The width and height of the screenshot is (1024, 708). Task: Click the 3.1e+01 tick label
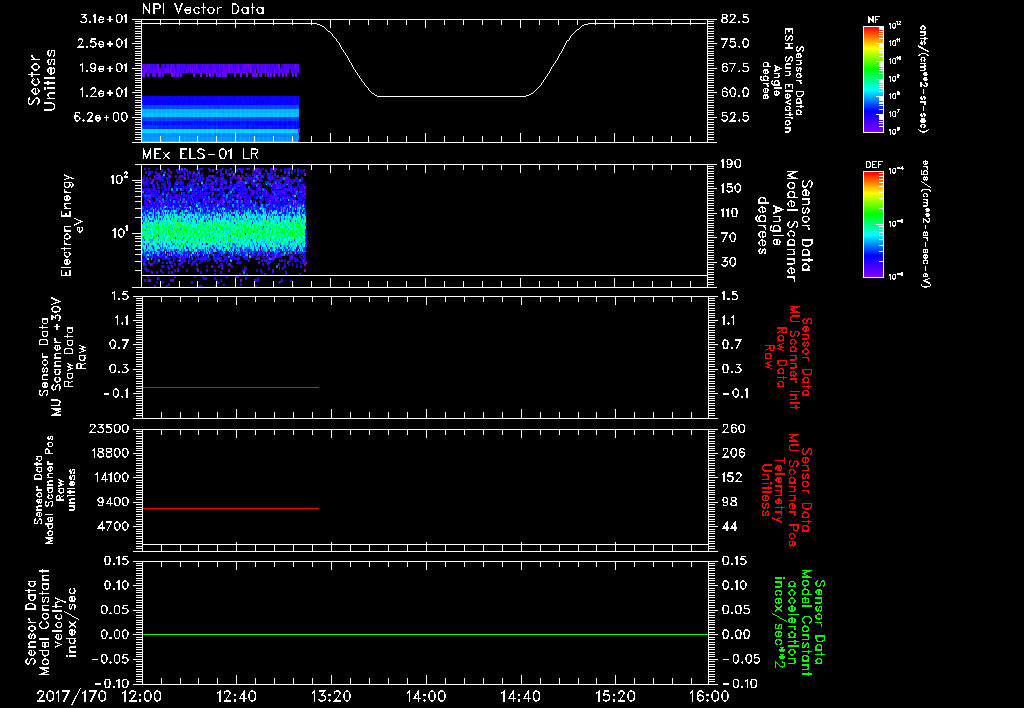point(104,18)
